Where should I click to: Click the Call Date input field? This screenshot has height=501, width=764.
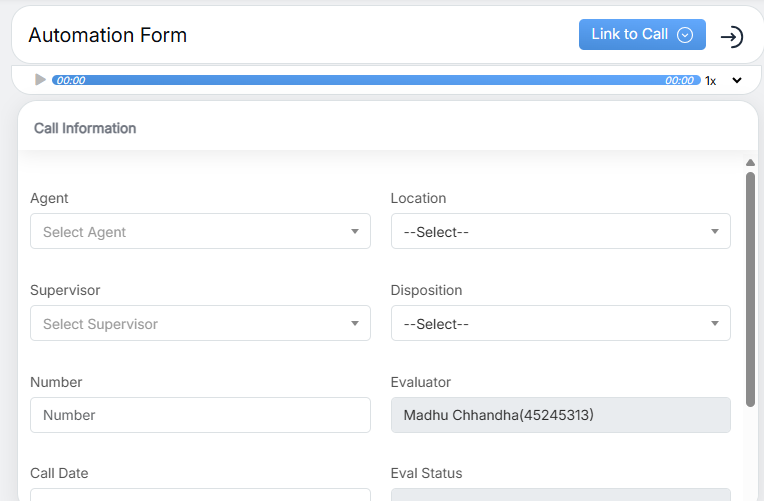[x=200, y=494]
